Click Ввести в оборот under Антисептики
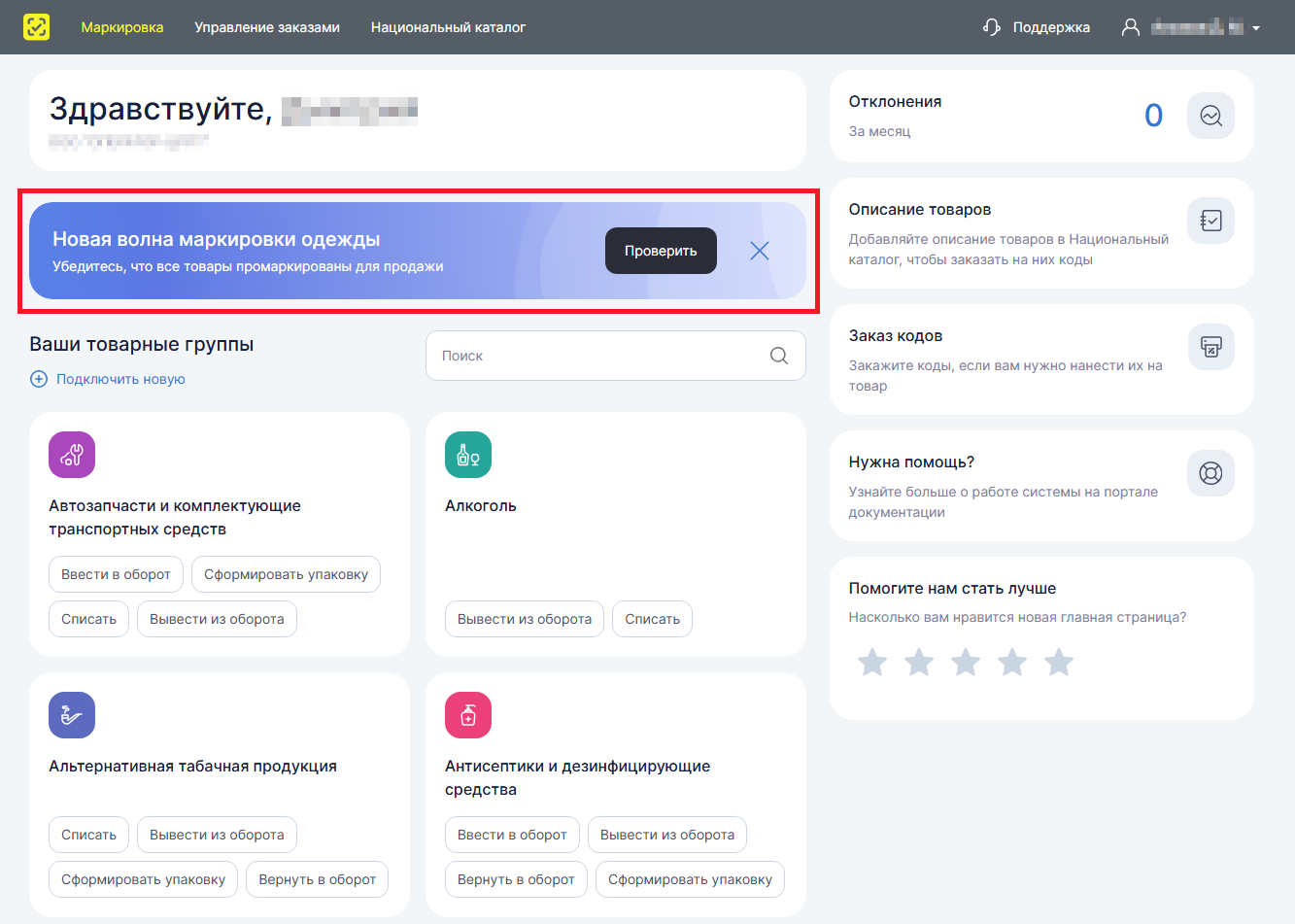The width and height of the screenshot is (1295, 924). 512,835
